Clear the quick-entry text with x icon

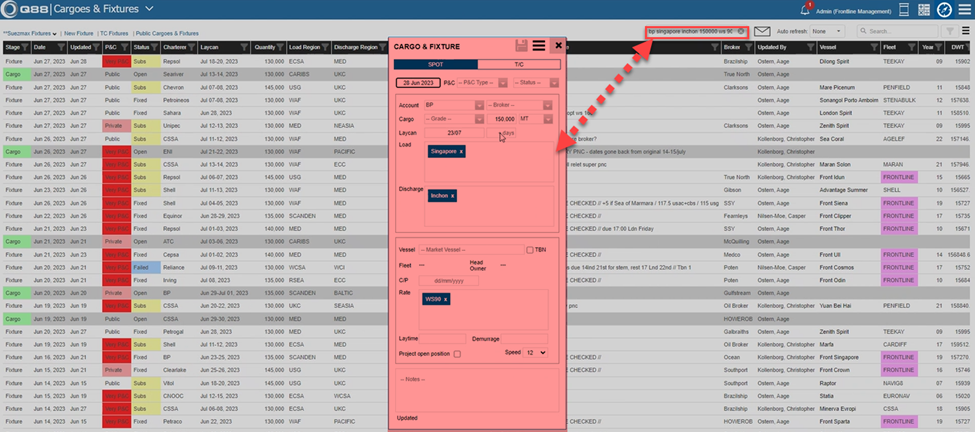743,31
